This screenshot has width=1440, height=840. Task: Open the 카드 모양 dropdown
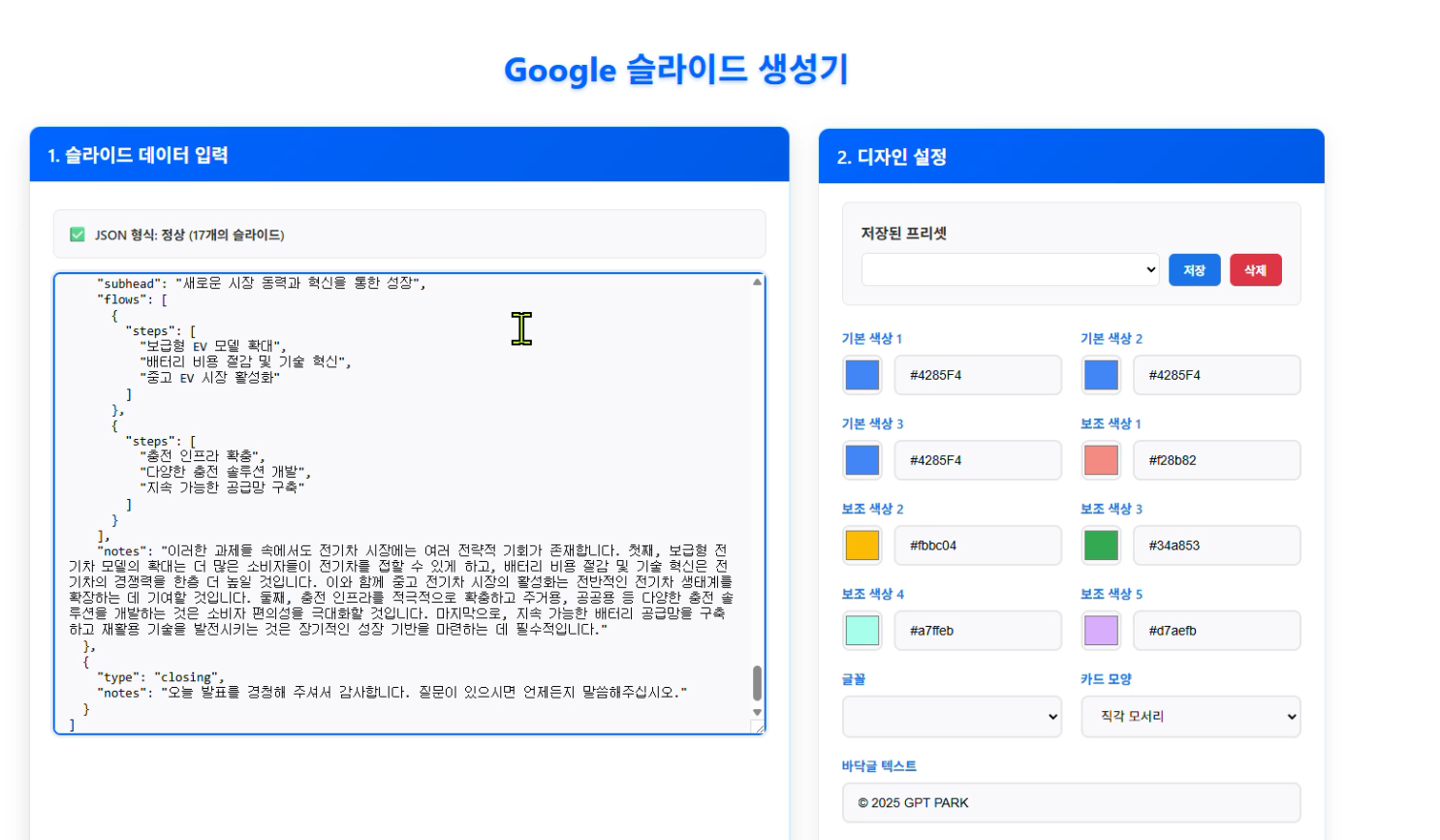point(1191,717)
